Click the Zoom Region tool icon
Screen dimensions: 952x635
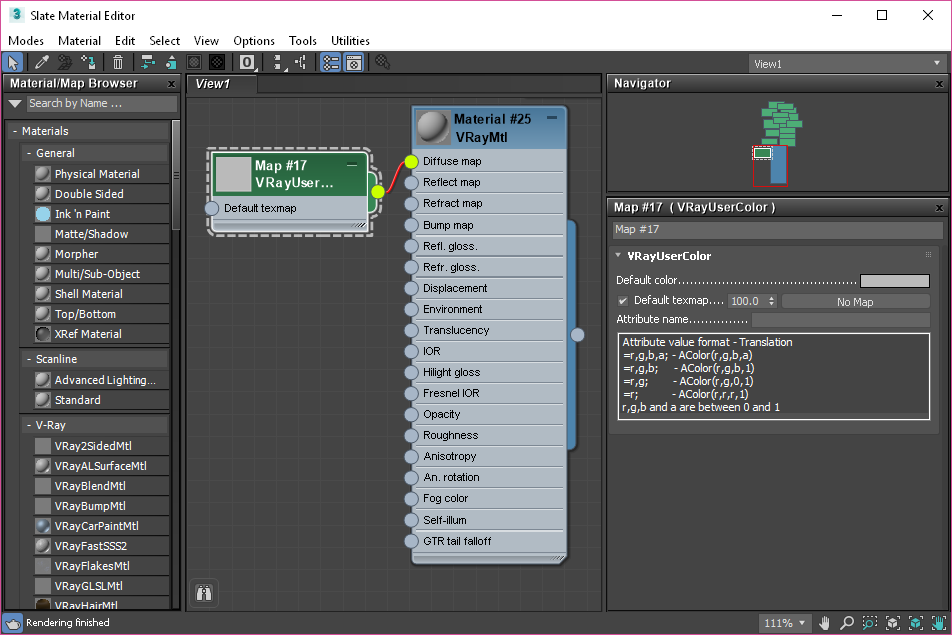click(x=869, y=623)
